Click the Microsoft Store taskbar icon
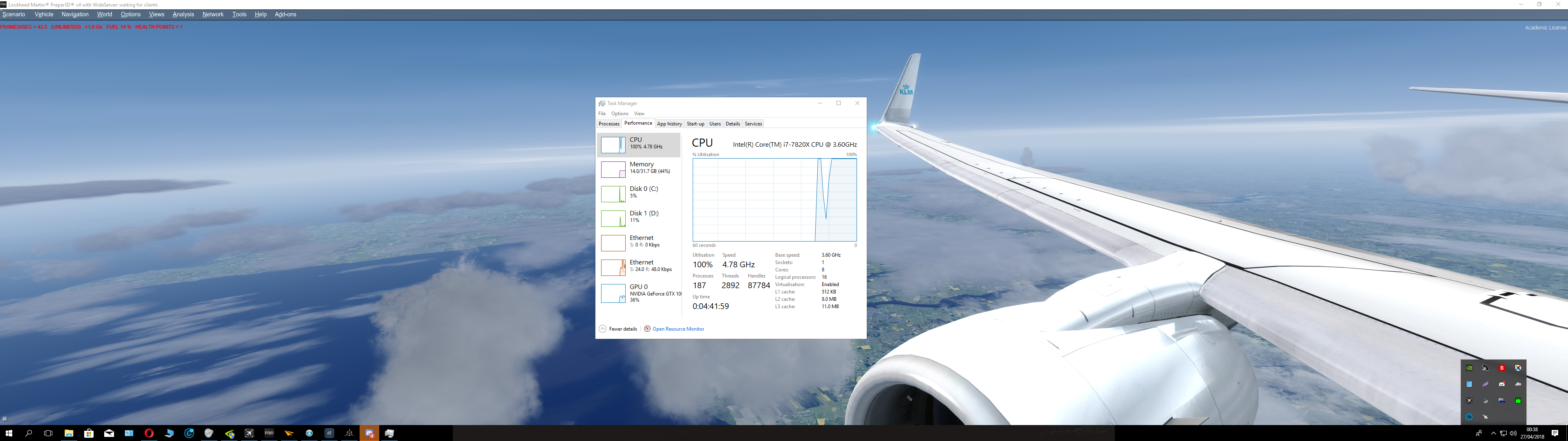Viewport: 1568px width, 441px height. 89,433
